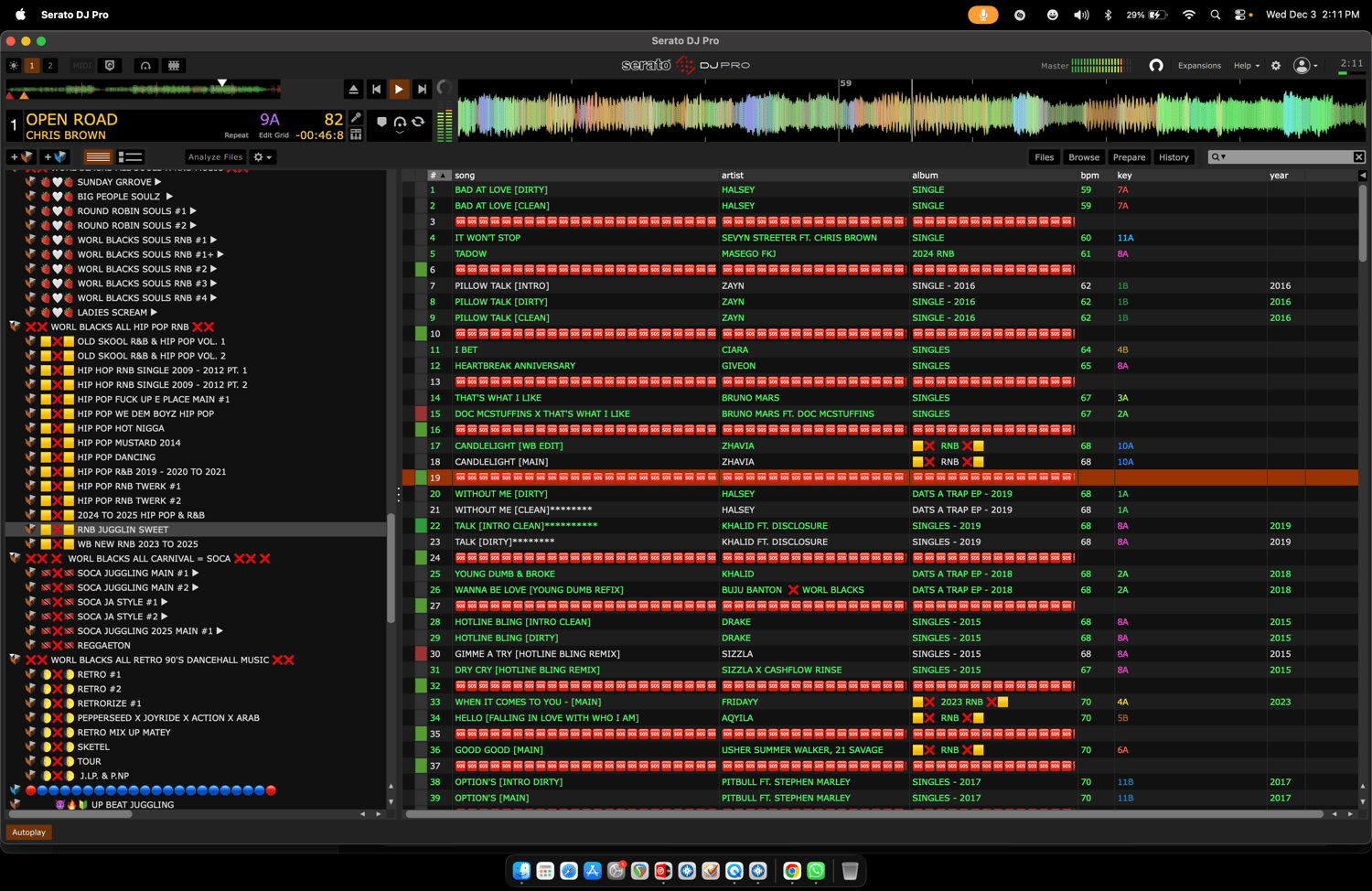Open WhatsApp from the Dock
The height and width of the screenshot is (891, 1372).
(816, 871)
